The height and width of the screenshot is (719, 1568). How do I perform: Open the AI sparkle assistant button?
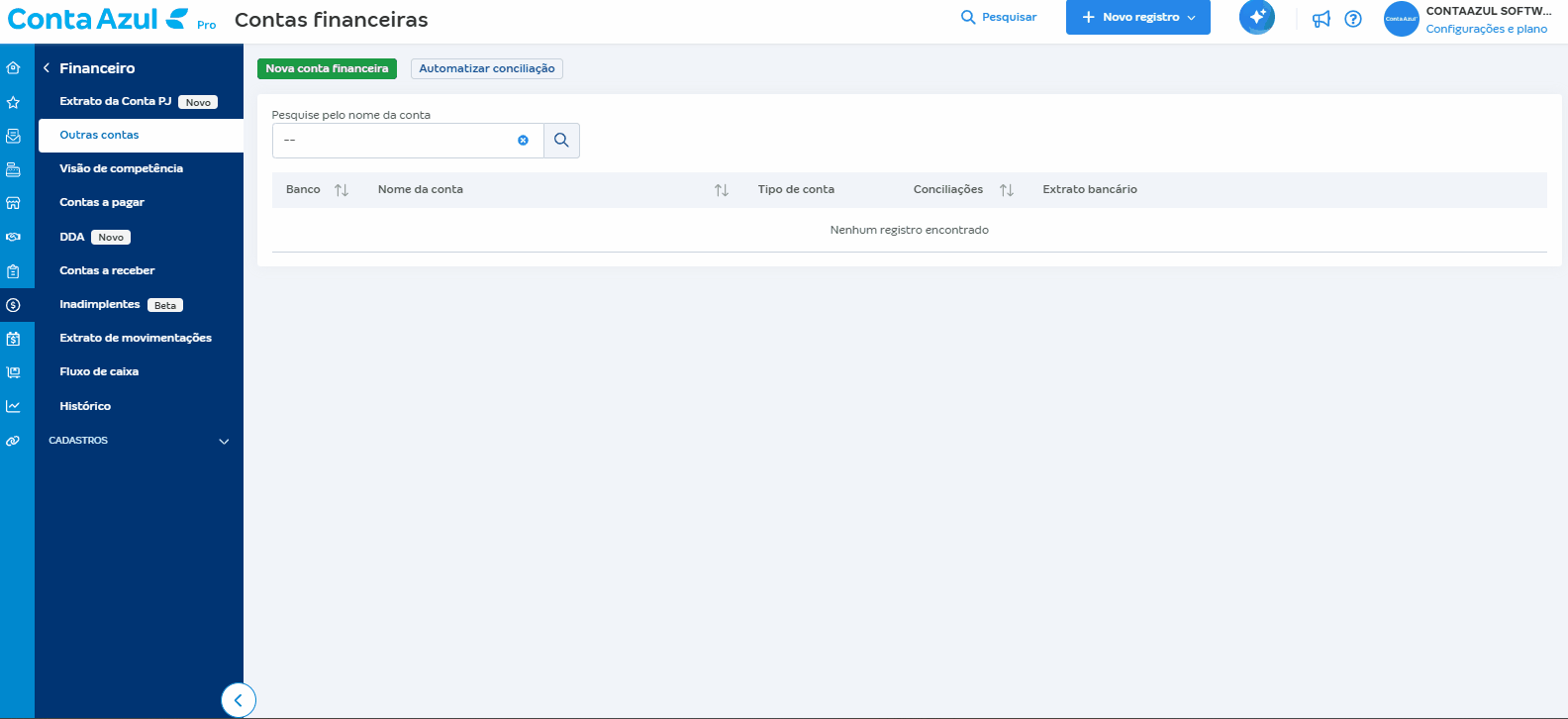[x=1257, y=17]
